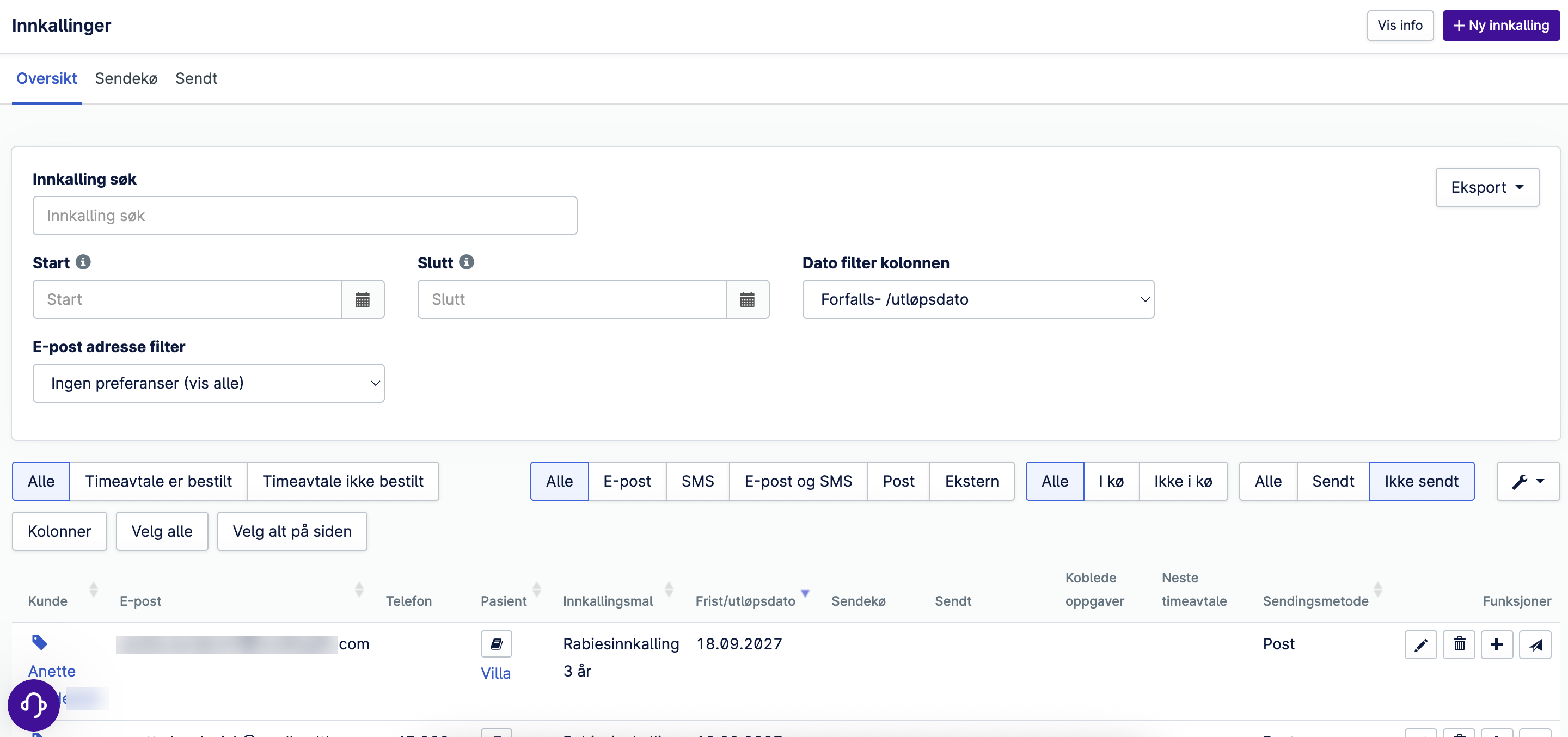1568x737 pixels.
Task: Create a Ny innkalling
Action: [x=1501, y=26]
